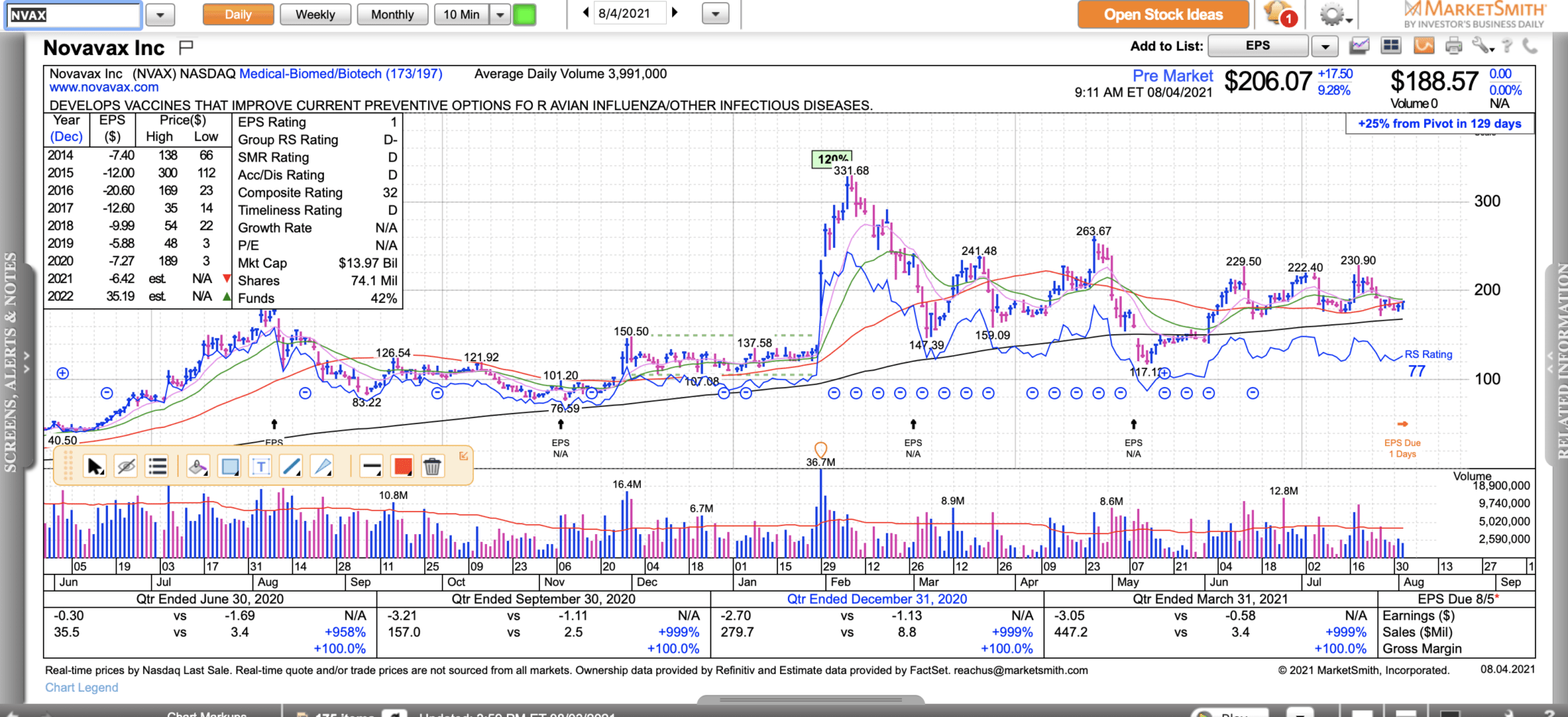Open the wrench tools dropdown
The height and width of the screenshot is (717, 1568).
tap(1483, 46)
